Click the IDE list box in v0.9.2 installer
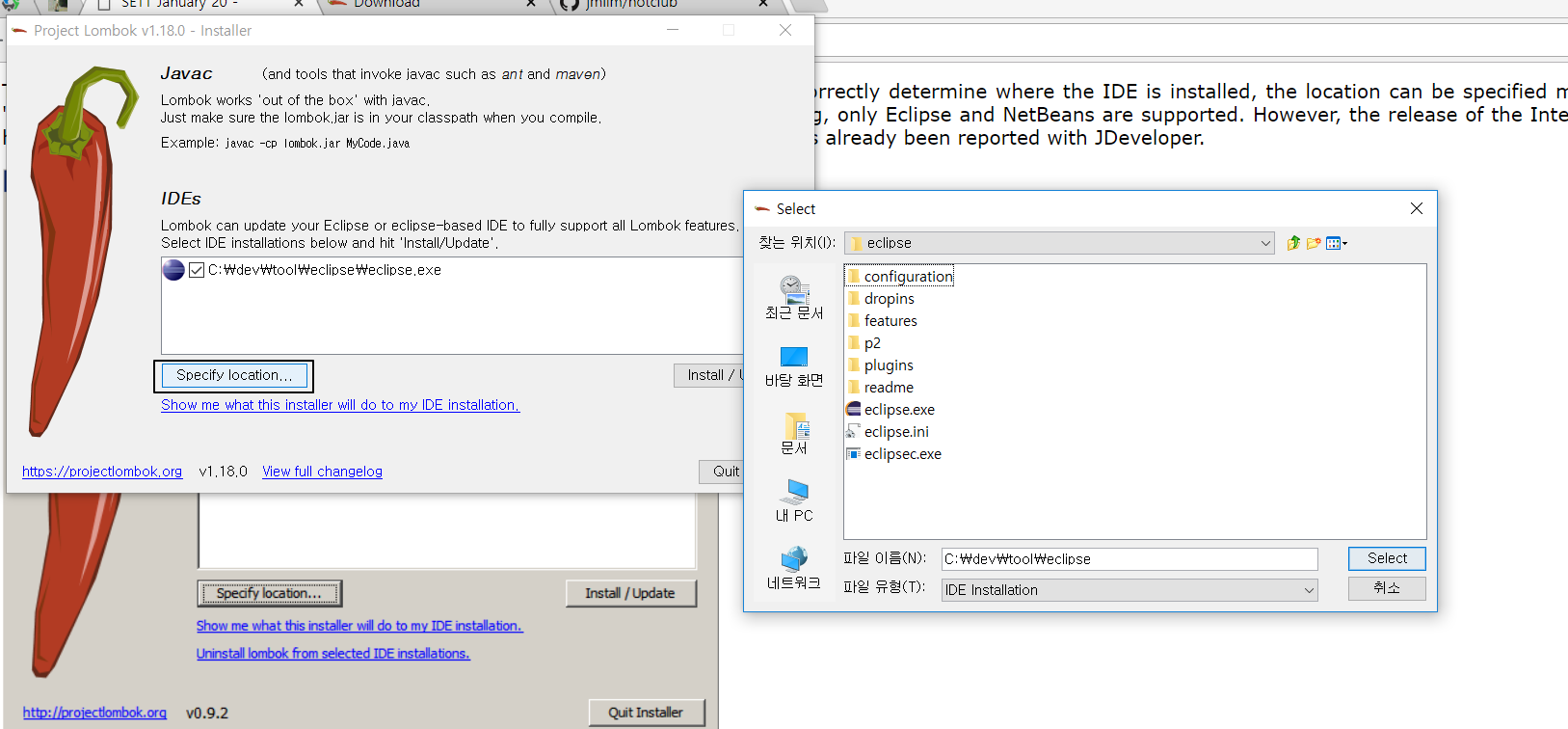The image size is (1568, 729). tap(447, 531)
